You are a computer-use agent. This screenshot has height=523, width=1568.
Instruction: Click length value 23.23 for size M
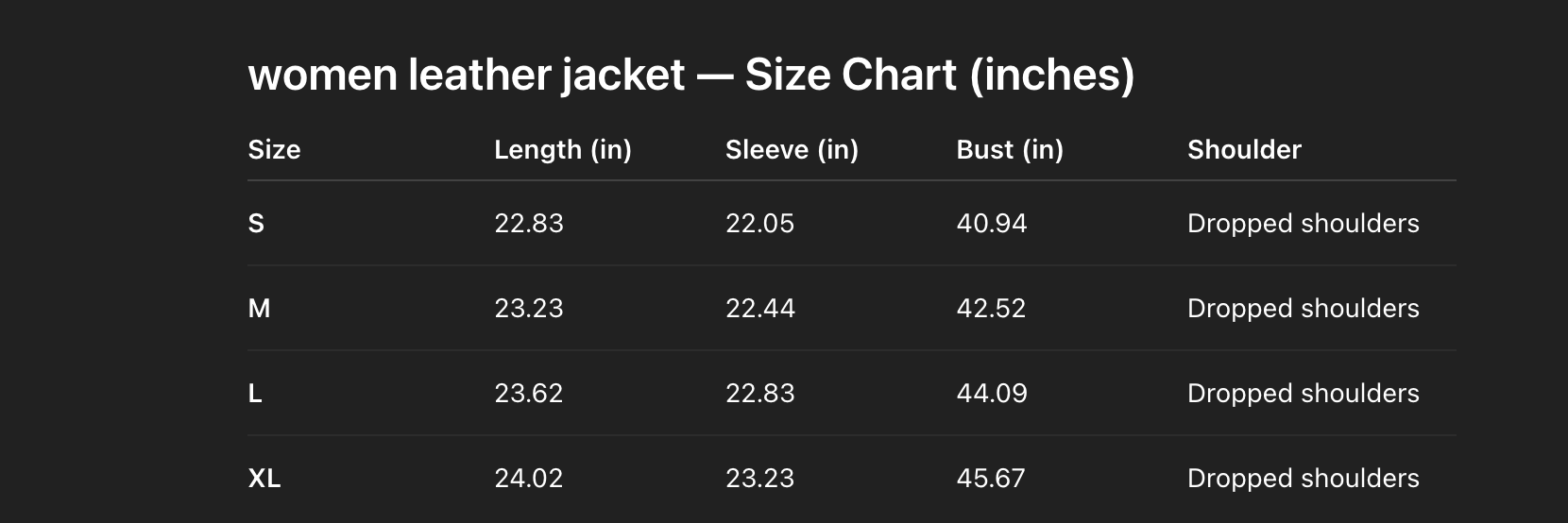tap(528, 309)
